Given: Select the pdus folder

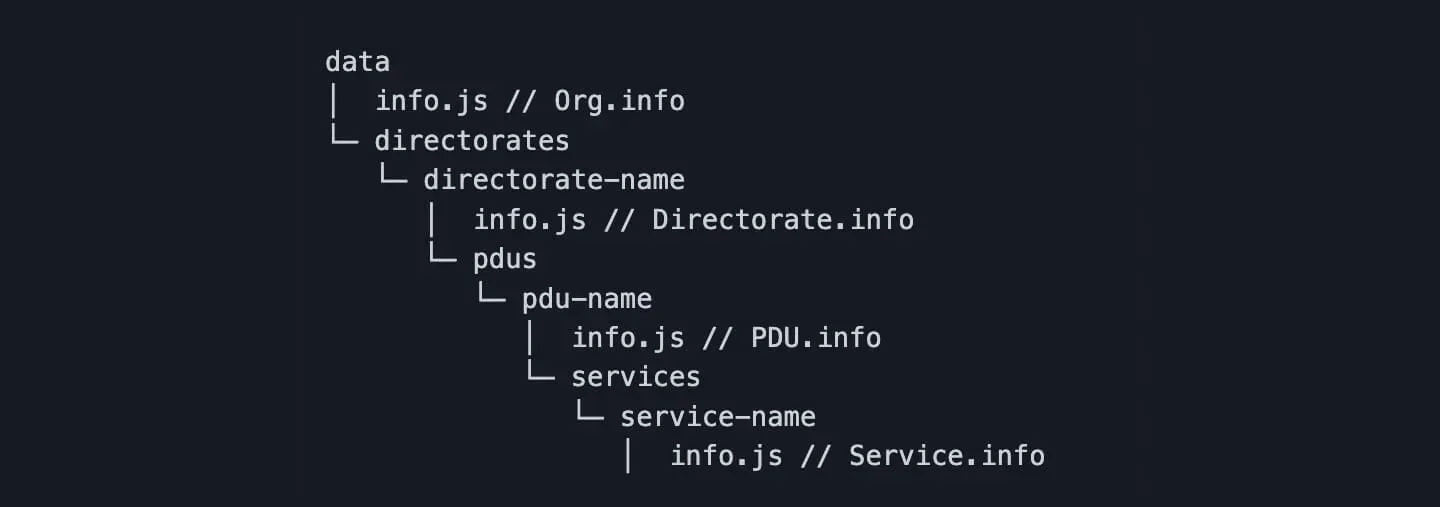Looking at the screenshot, I should tap(505, 259).
